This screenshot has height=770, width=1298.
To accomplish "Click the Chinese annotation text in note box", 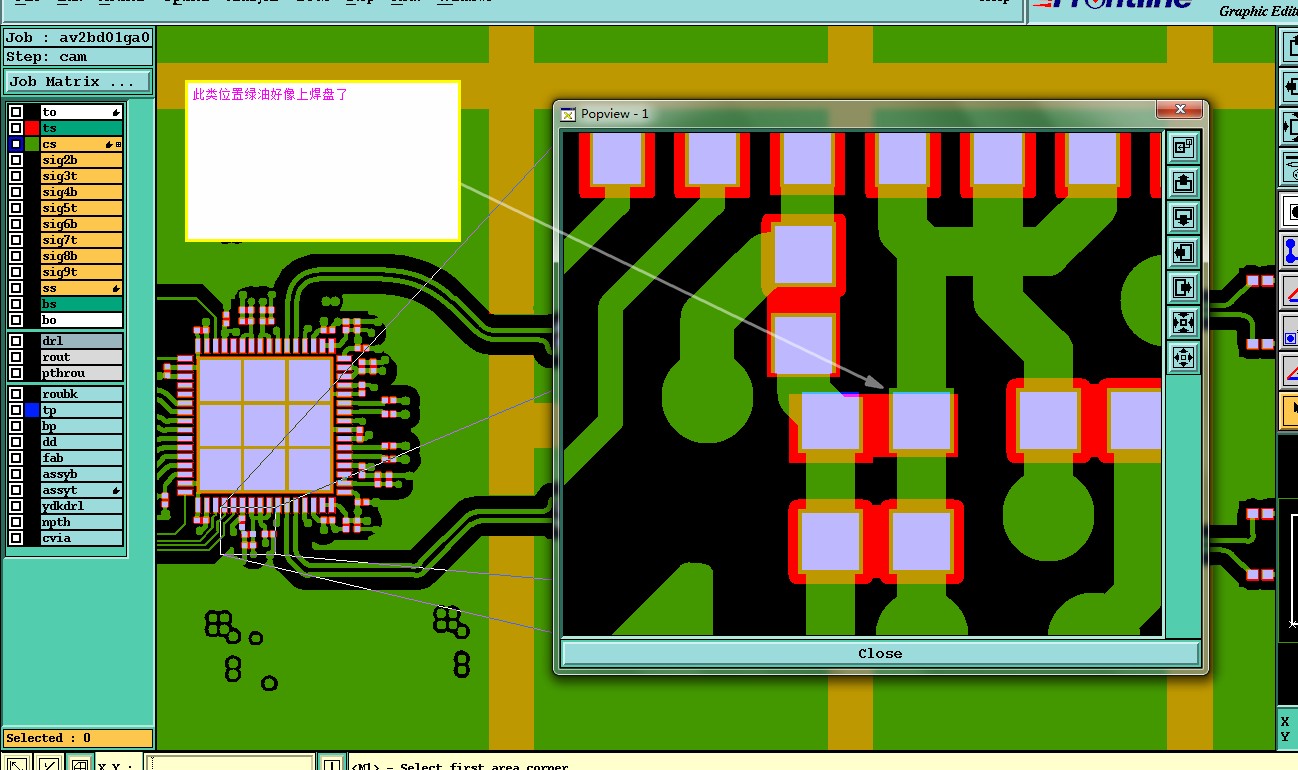I will click(x=270, y=95).
